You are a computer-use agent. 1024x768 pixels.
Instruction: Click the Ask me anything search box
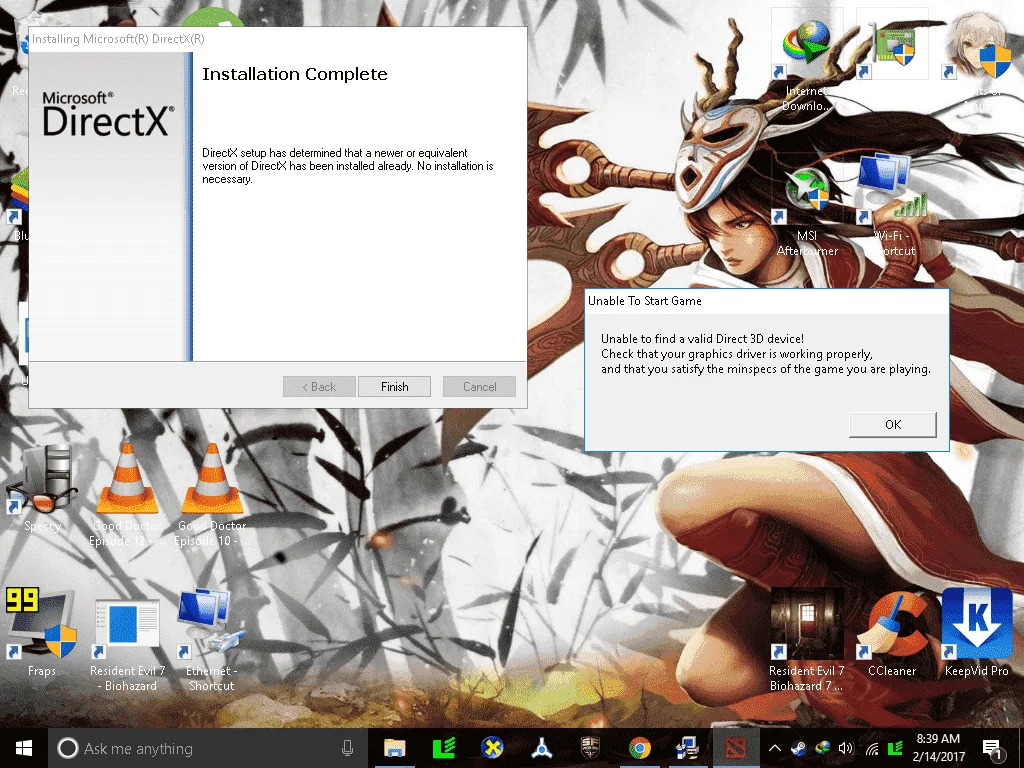208,748
